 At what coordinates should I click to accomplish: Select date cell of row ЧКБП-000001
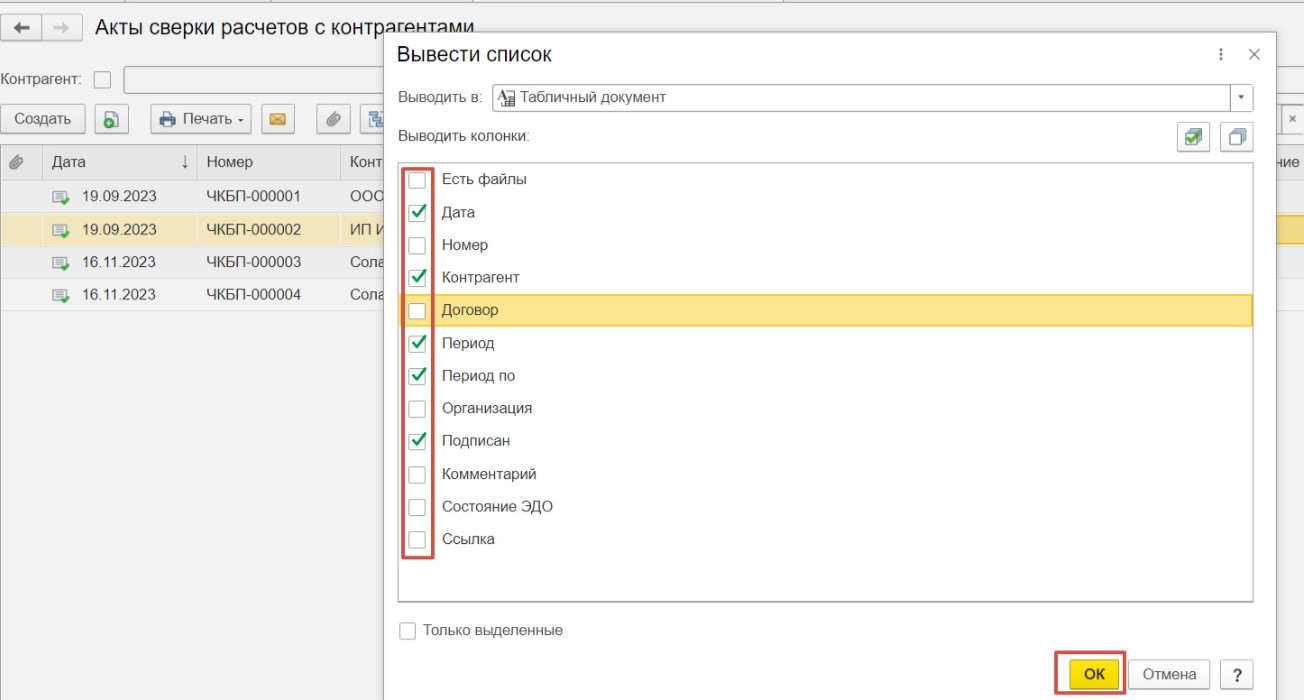point(119,196)
